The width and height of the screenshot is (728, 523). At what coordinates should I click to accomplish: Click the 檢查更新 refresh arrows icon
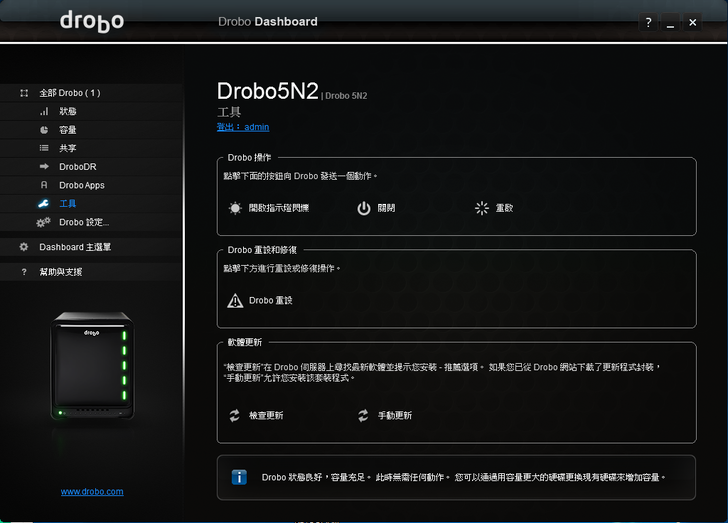click(234, 415)
